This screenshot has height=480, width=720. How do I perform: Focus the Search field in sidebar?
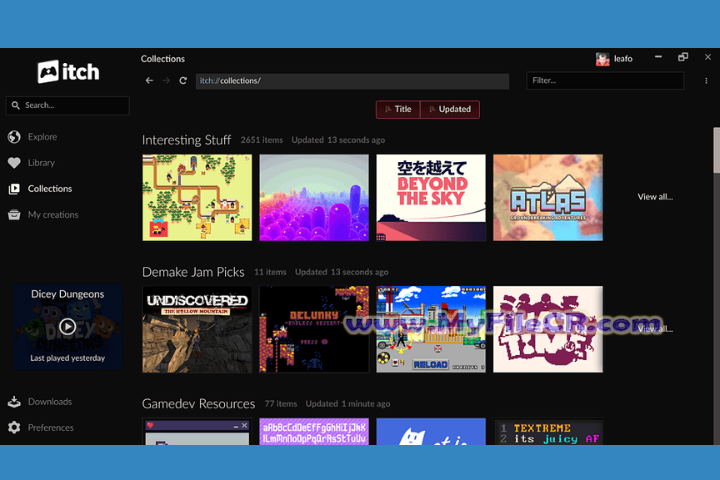point(68,106)
